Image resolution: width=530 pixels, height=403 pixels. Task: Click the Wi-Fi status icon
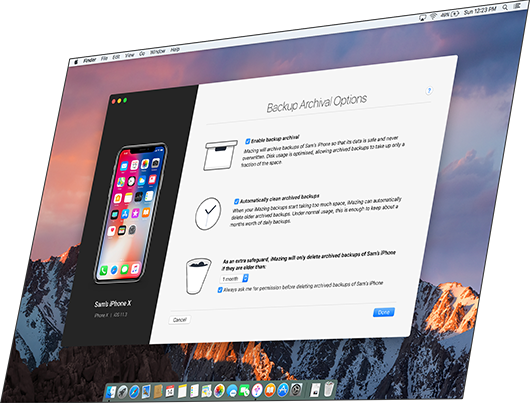433,16
